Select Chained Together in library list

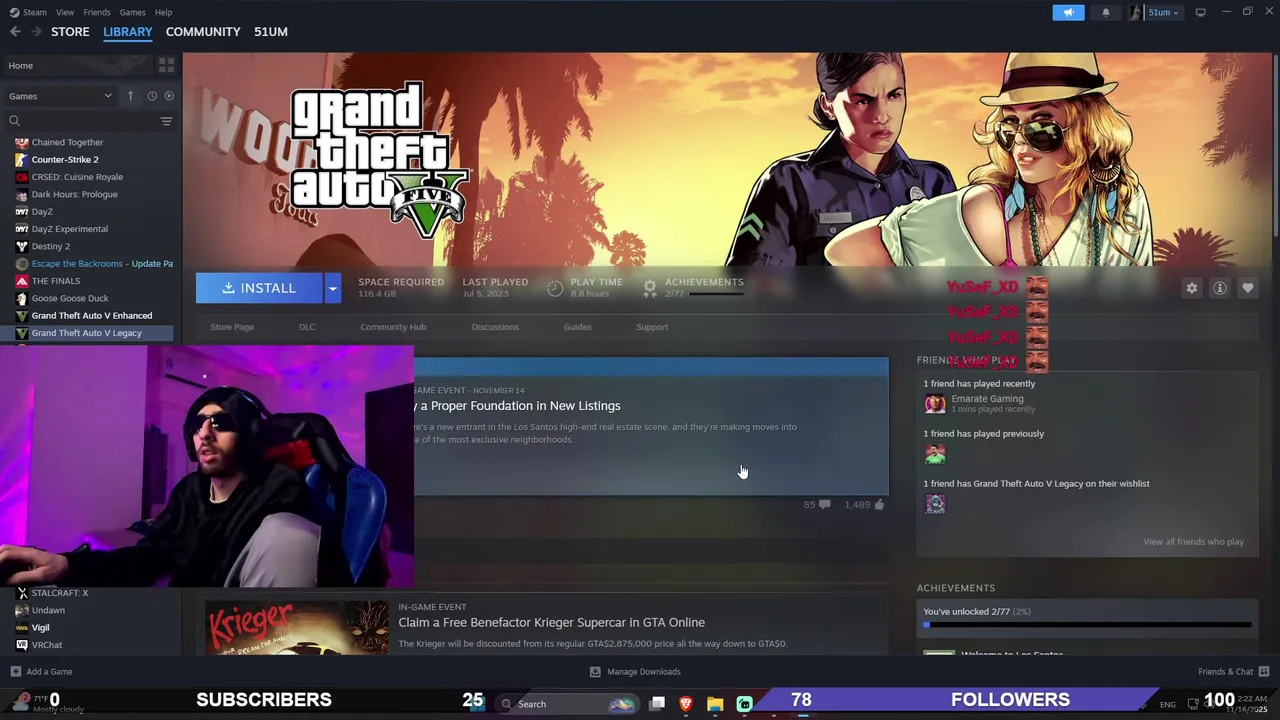[67, 142]
